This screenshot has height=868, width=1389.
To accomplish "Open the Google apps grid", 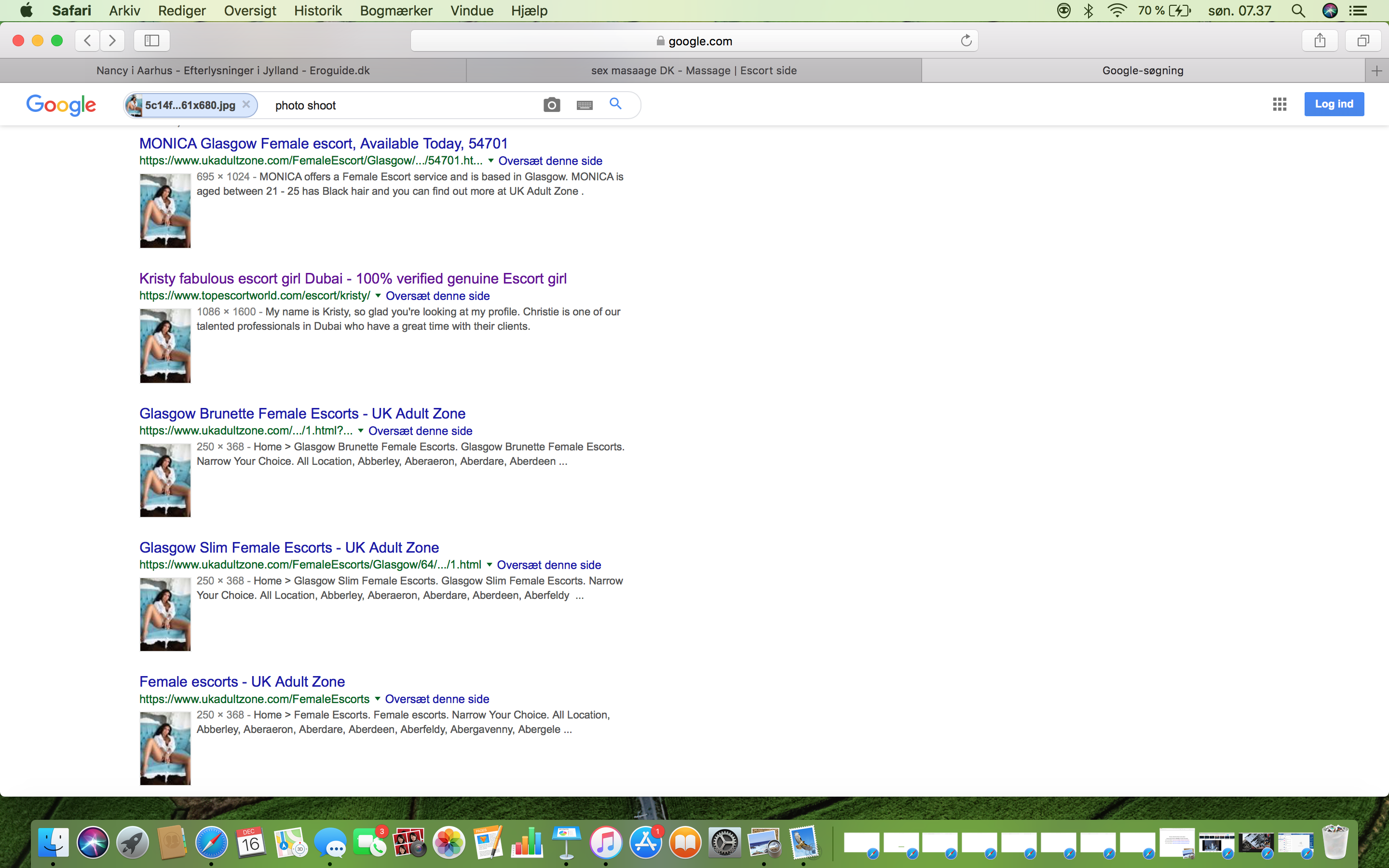I will [x=1280, y=104].
